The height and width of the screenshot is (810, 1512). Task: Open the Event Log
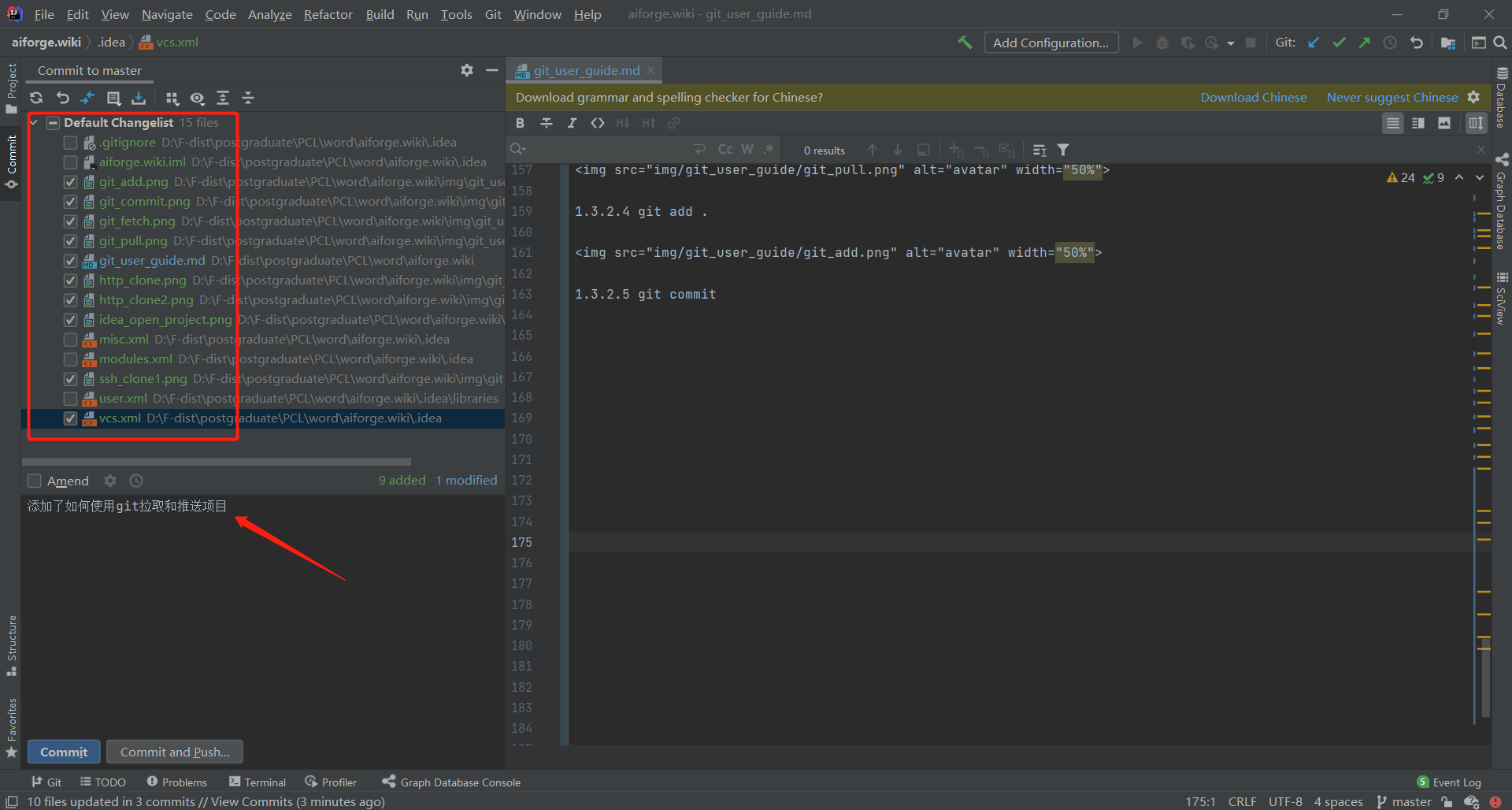(1448, 782)
